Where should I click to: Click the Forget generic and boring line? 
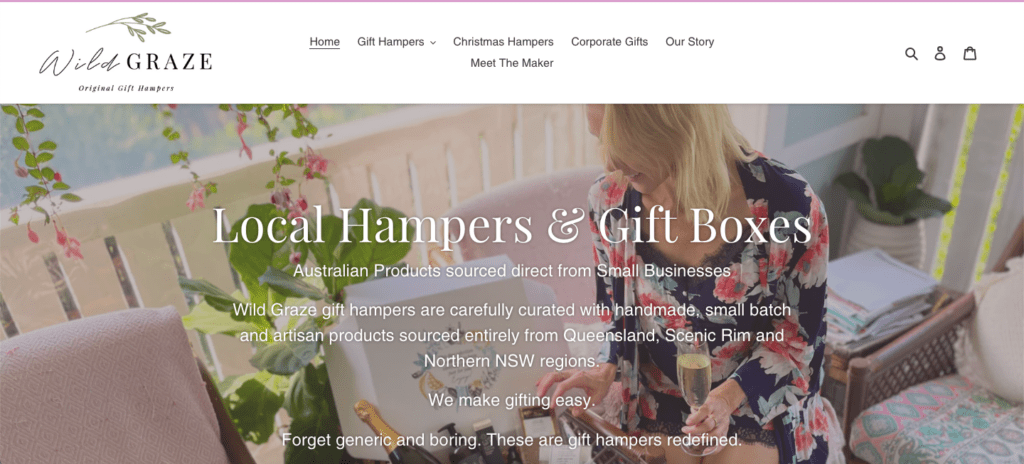(512, 440)
